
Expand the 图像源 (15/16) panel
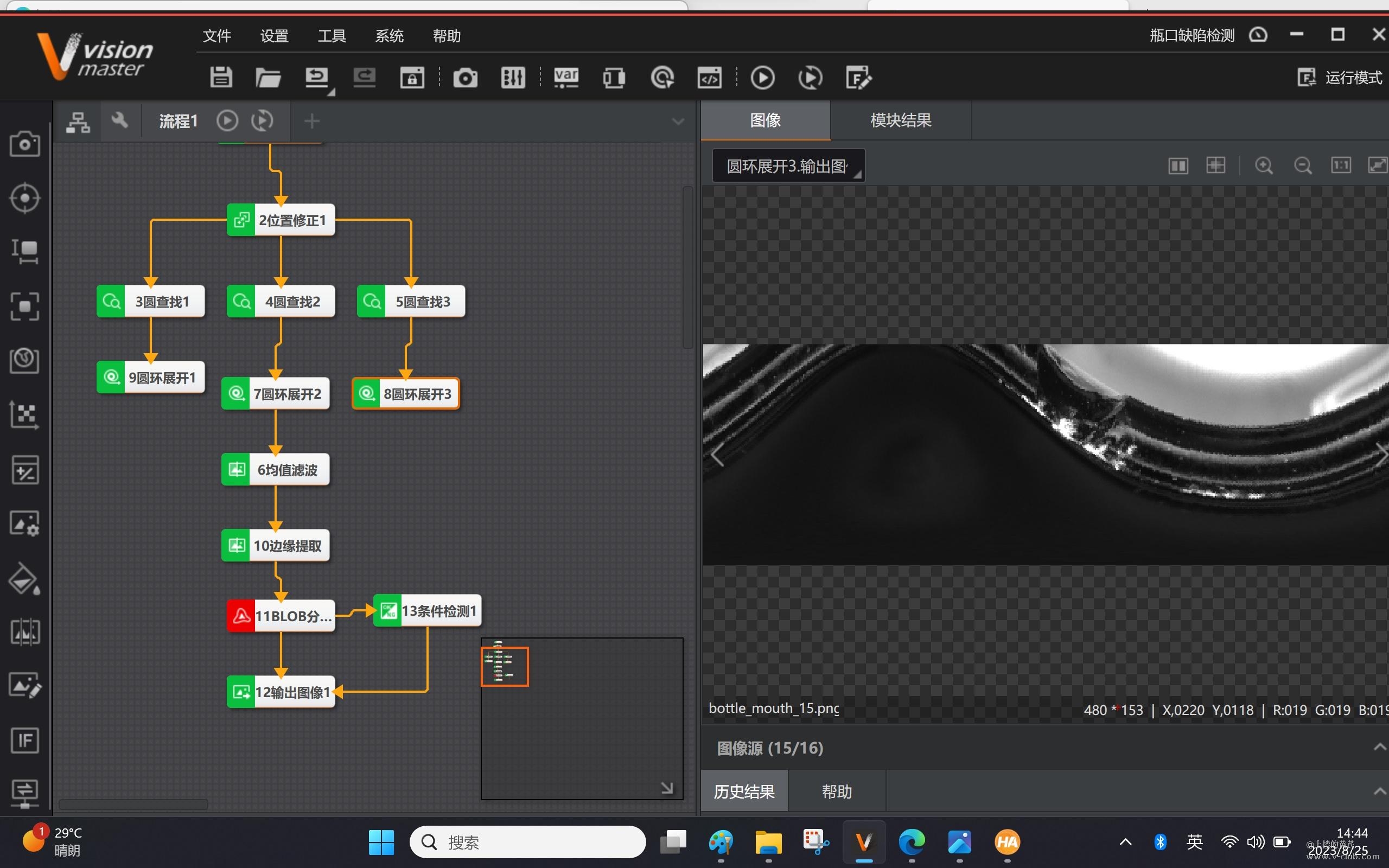pos(1379,748)
